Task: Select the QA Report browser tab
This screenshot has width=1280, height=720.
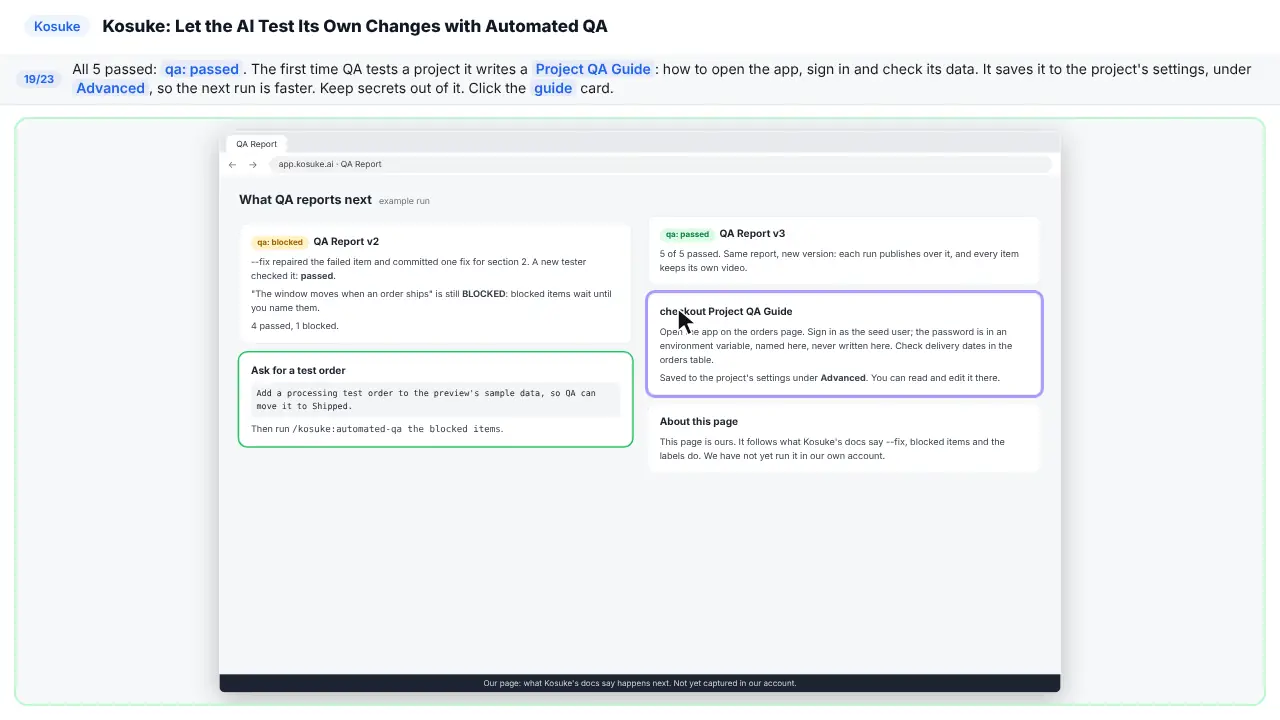Action: (x=257, y=144)
